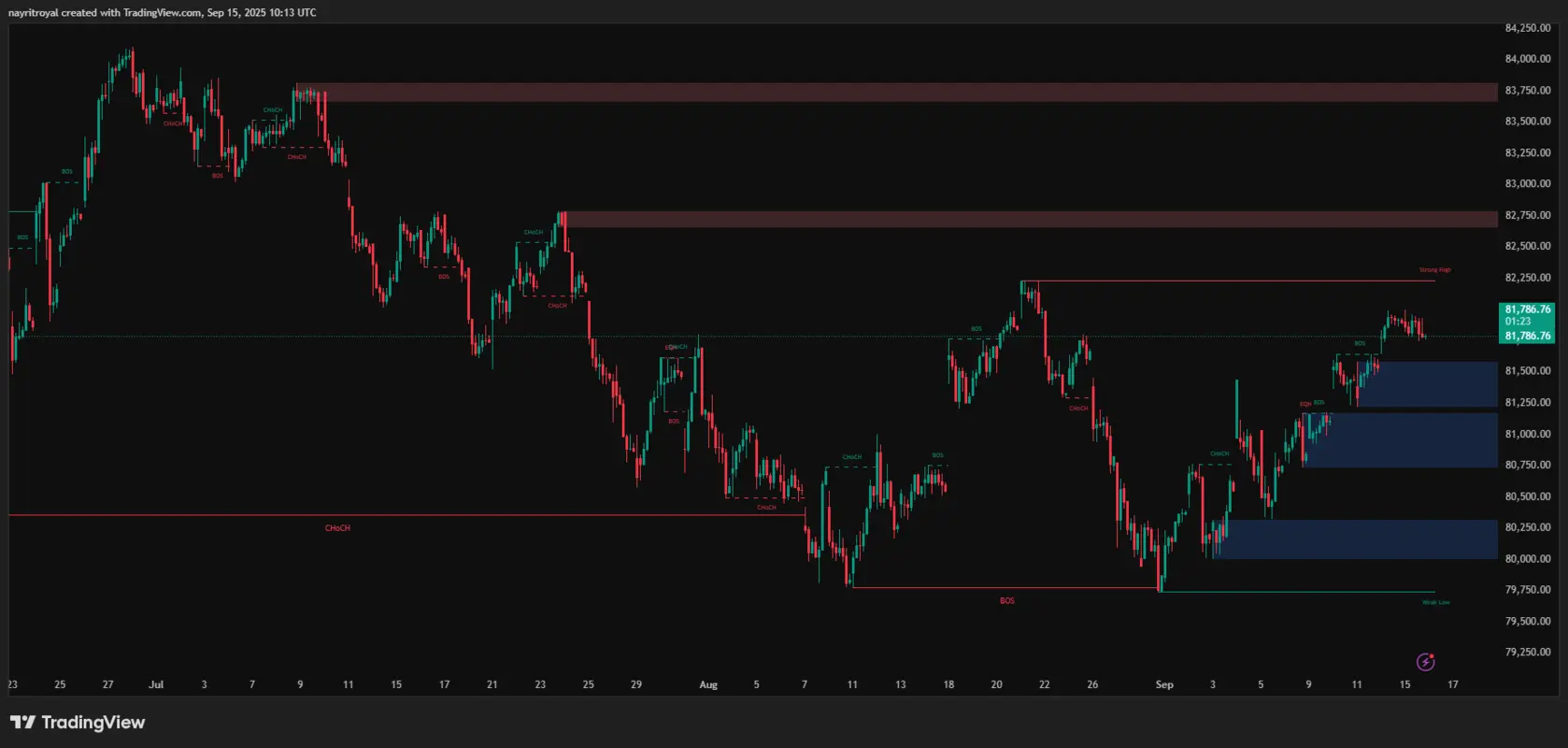Click the current price label 81,786.76

pos(1527,323)
